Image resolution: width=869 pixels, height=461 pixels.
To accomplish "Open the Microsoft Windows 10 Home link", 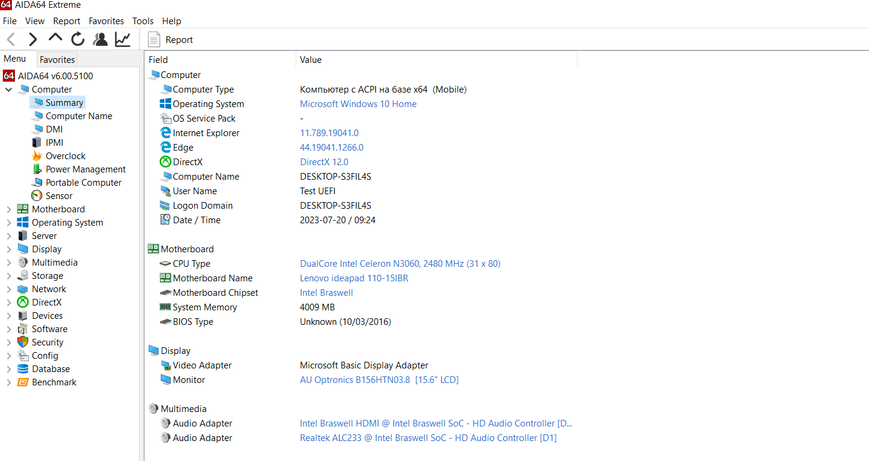I will pos(358,104).
